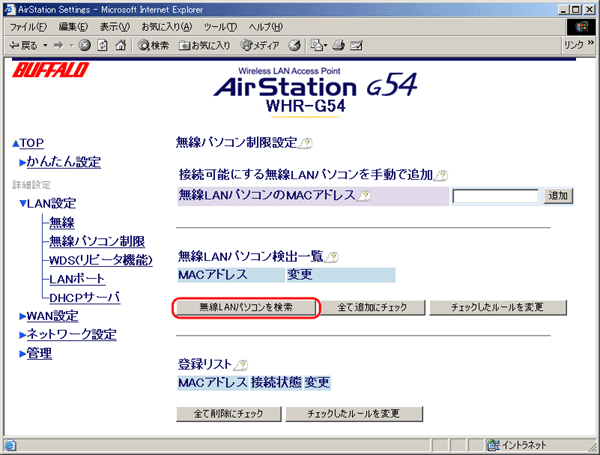Open the ツール(T) menu
600x455 pixels.
tap(220, 27)
